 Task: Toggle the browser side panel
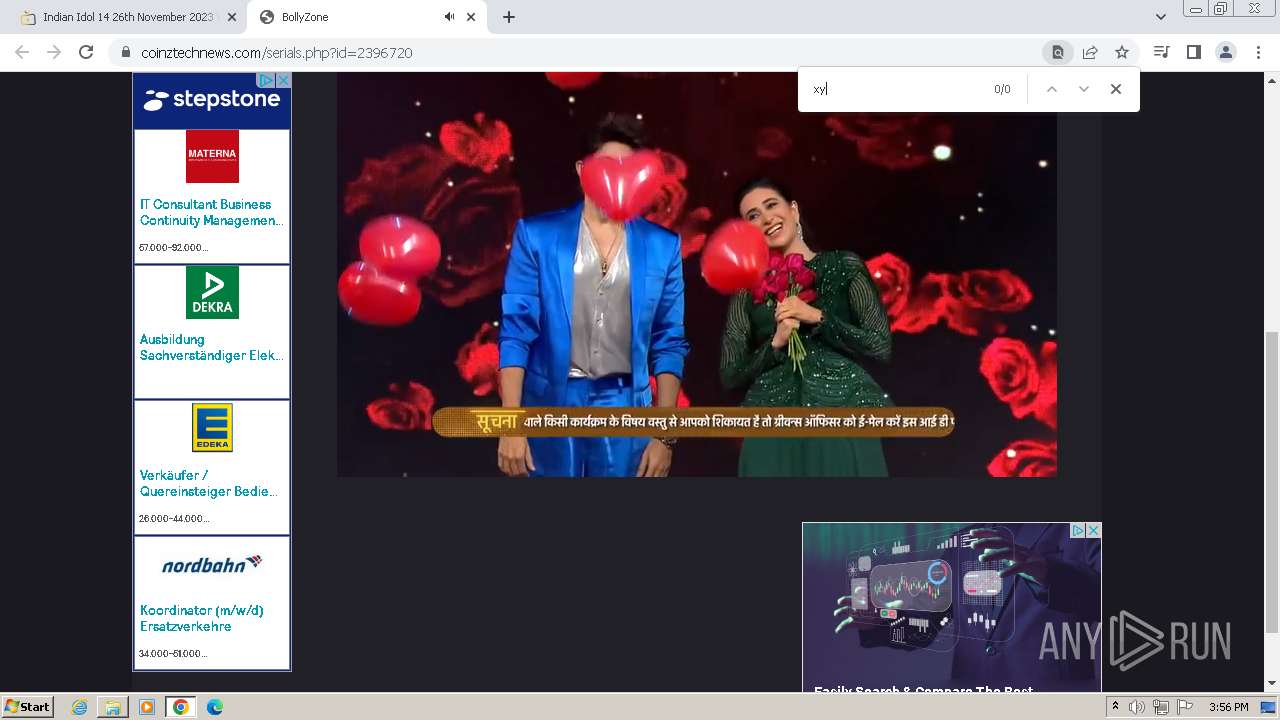(x=1193, y=52)
